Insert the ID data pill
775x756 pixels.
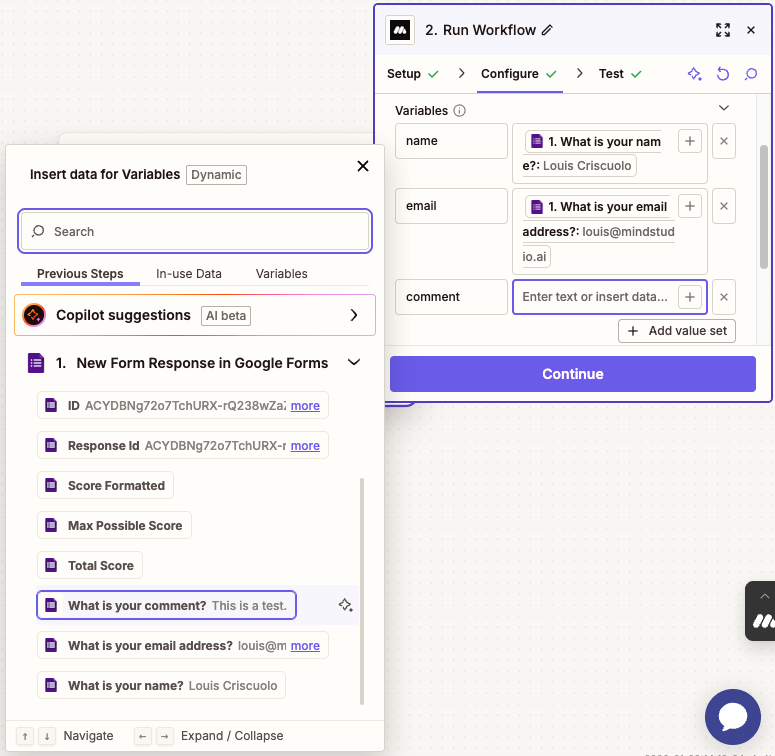pyautogui.click(x=183, y=406)
